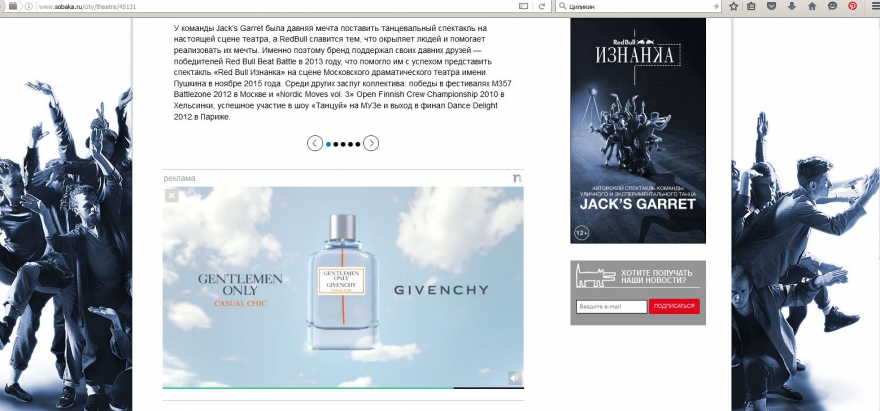The width and height of the screenshot is (880, 411).
Task: Click the red subscribe button
Action: [674, 307]
